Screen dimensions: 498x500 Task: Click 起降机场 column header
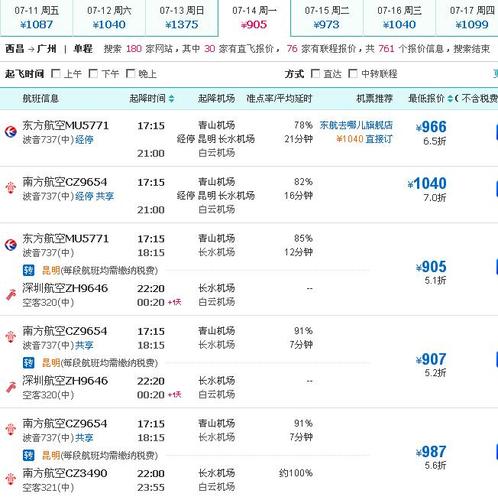coord(216,99)
